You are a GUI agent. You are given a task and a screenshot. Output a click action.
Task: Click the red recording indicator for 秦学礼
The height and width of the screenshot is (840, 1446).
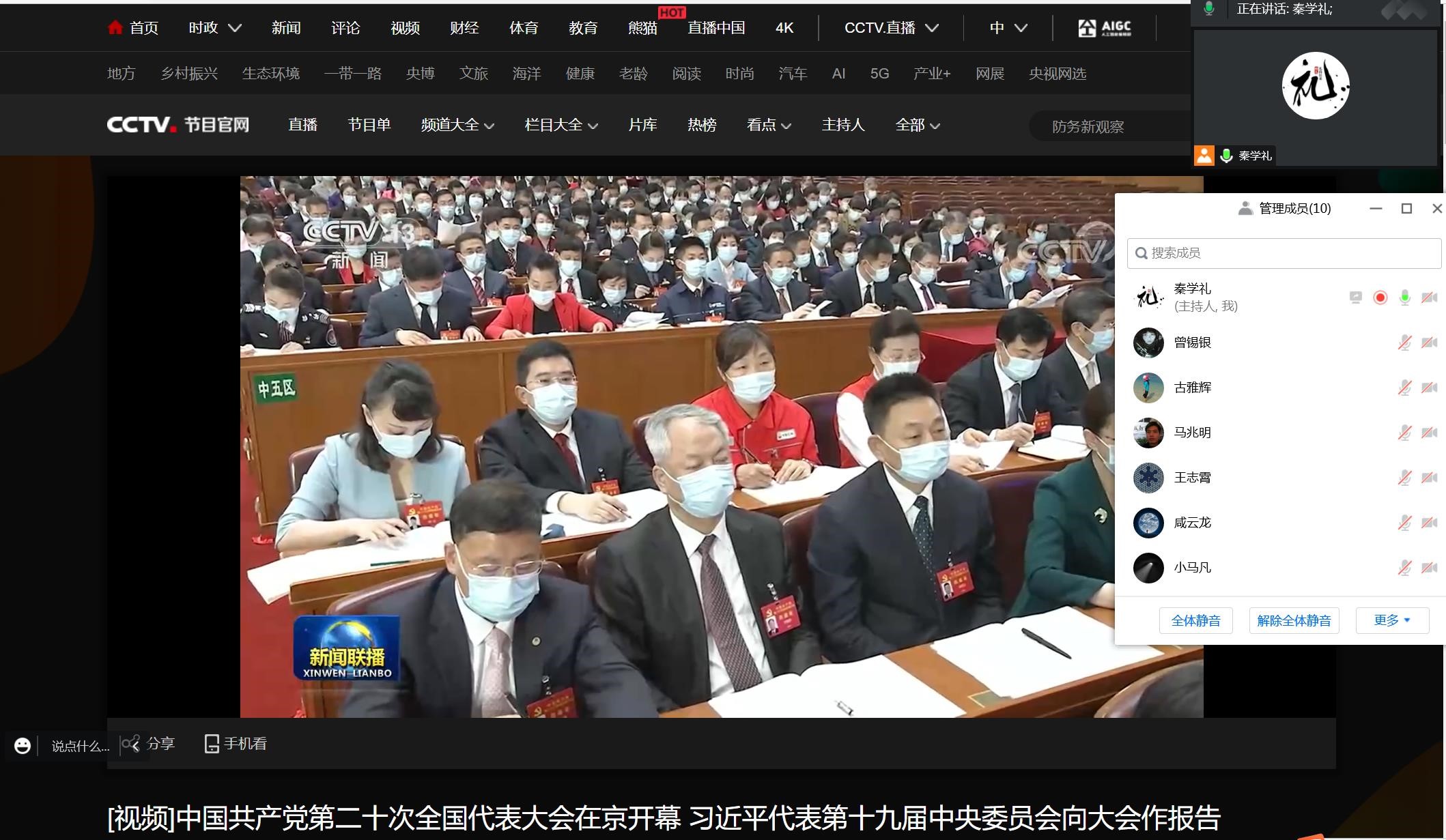click(1380, 298)
